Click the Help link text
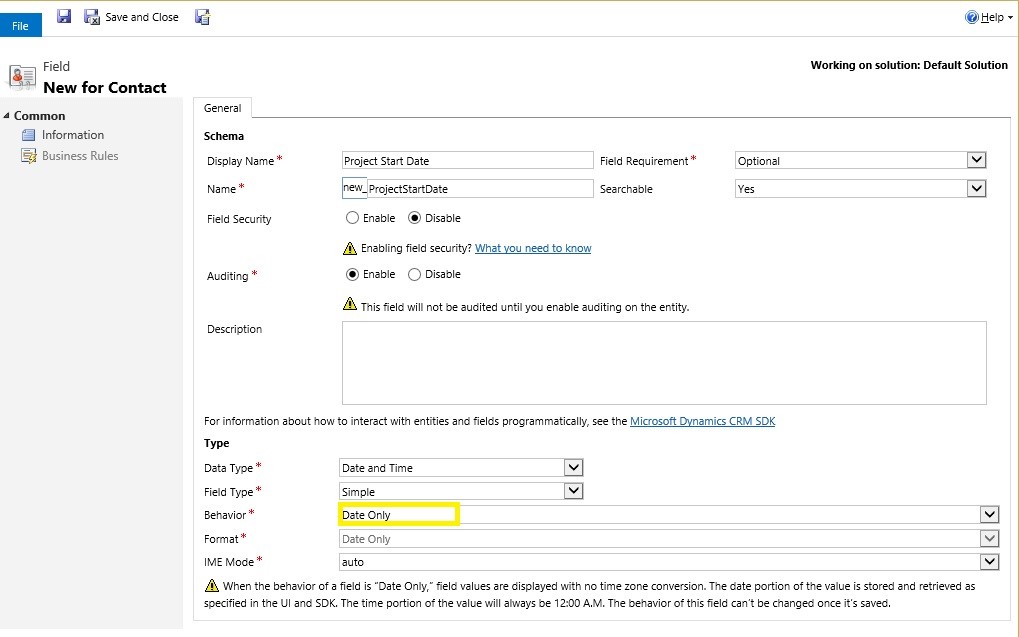 click(x=992, y=18)
